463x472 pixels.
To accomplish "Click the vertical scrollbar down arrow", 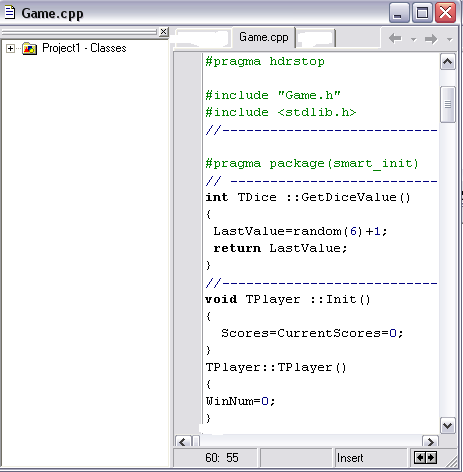I will (447, 425).
